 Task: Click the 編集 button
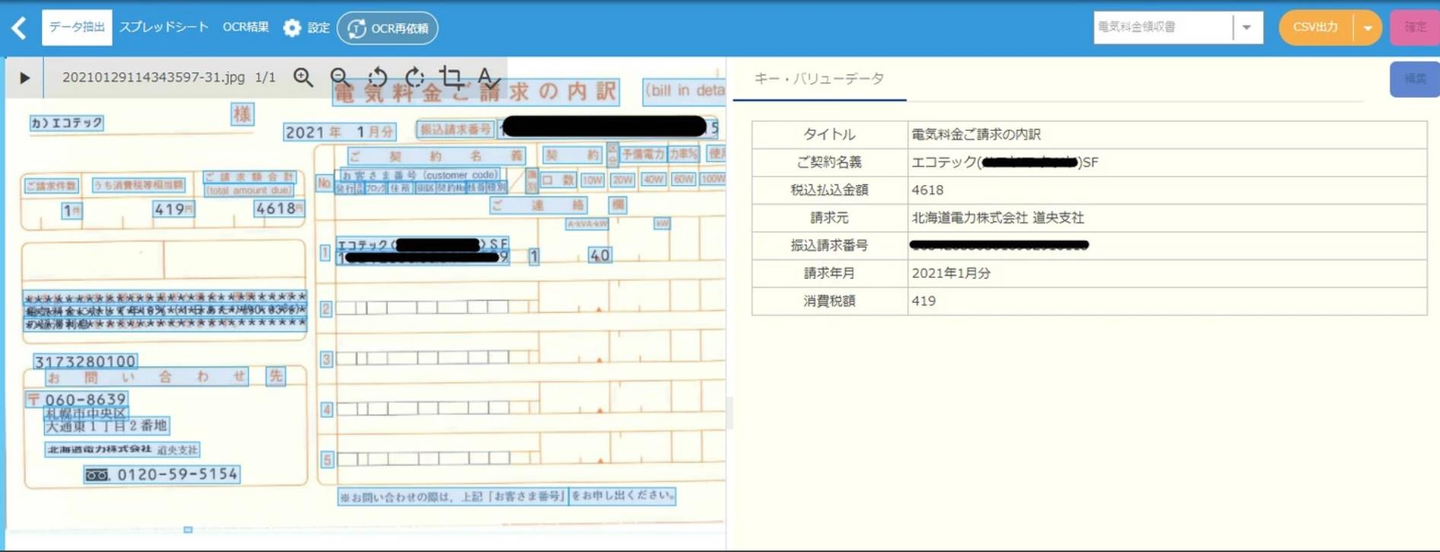[x=1415, y=79]
